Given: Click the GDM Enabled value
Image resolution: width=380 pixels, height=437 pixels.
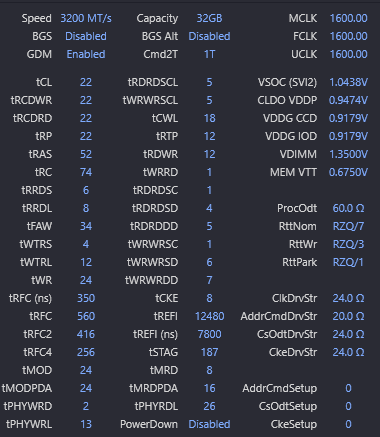Looking at the screenshot, I should 86,54.
